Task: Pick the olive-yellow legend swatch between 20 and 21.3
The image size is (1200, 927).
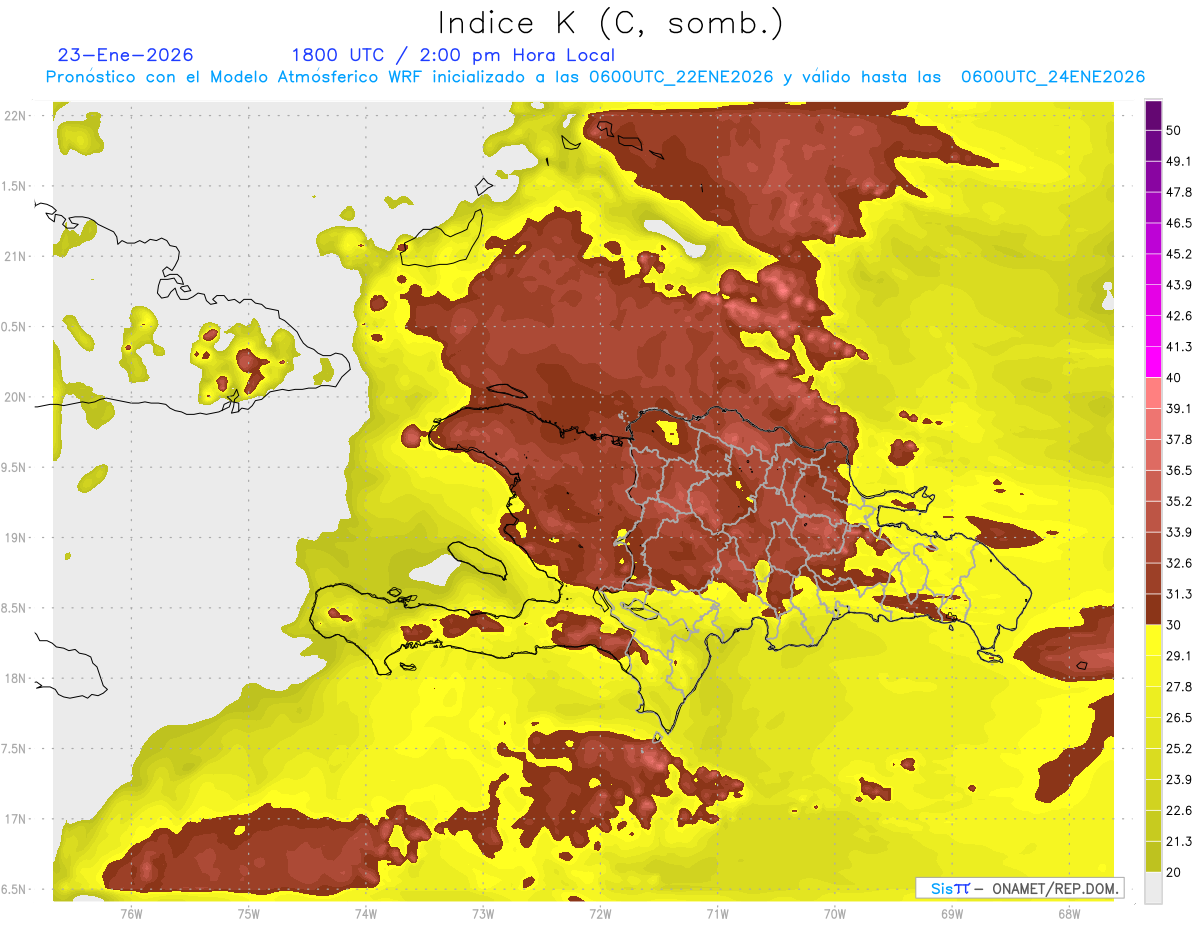Action: 1153,857
